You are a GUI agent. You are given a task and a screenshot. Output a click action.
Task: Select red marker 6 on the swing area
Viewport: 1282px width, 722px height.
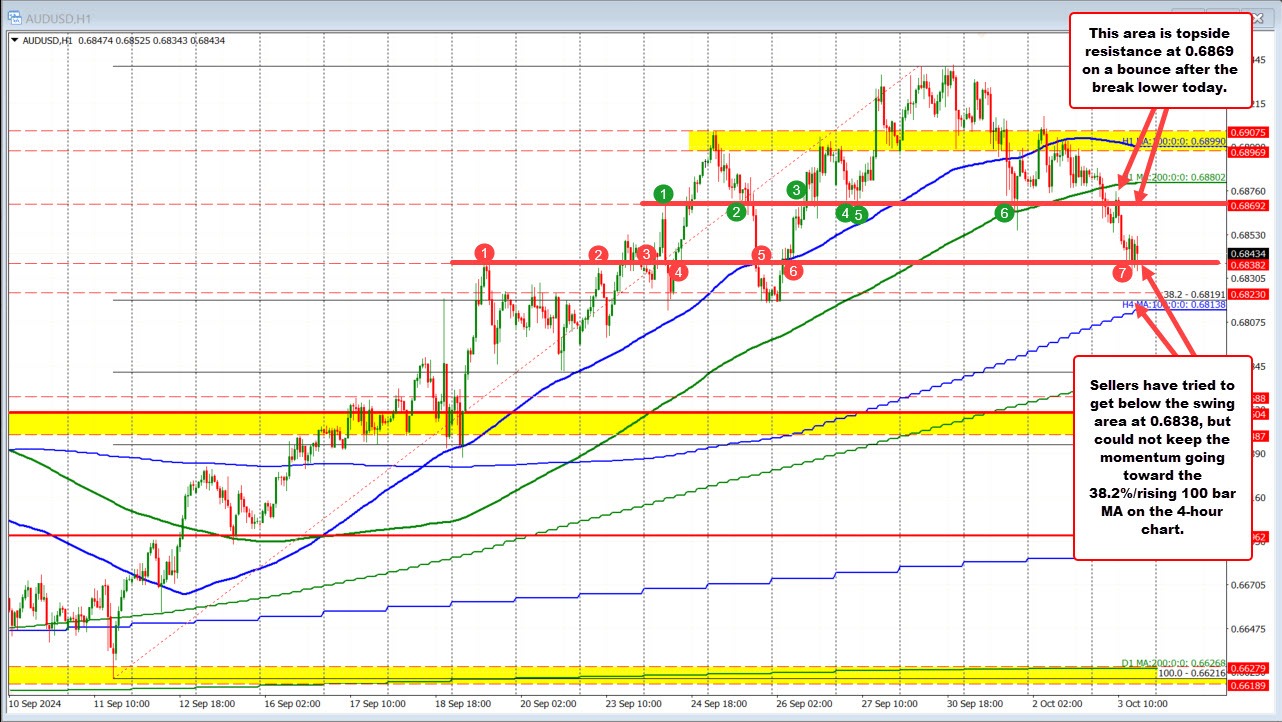pos(793,270)
